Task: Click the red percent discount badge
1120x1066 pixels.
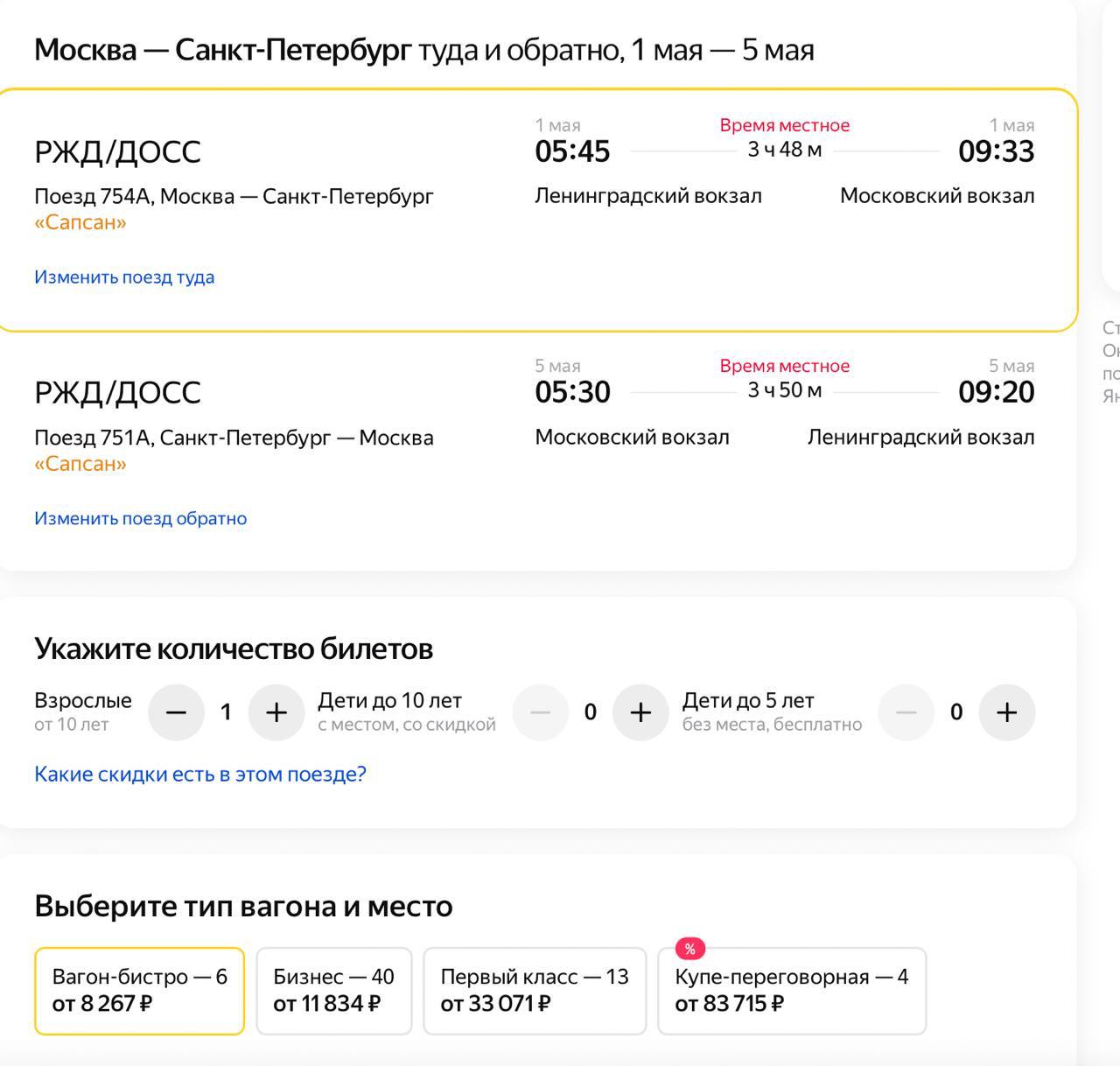Action: pyautogui.click(x=689, y=949)
